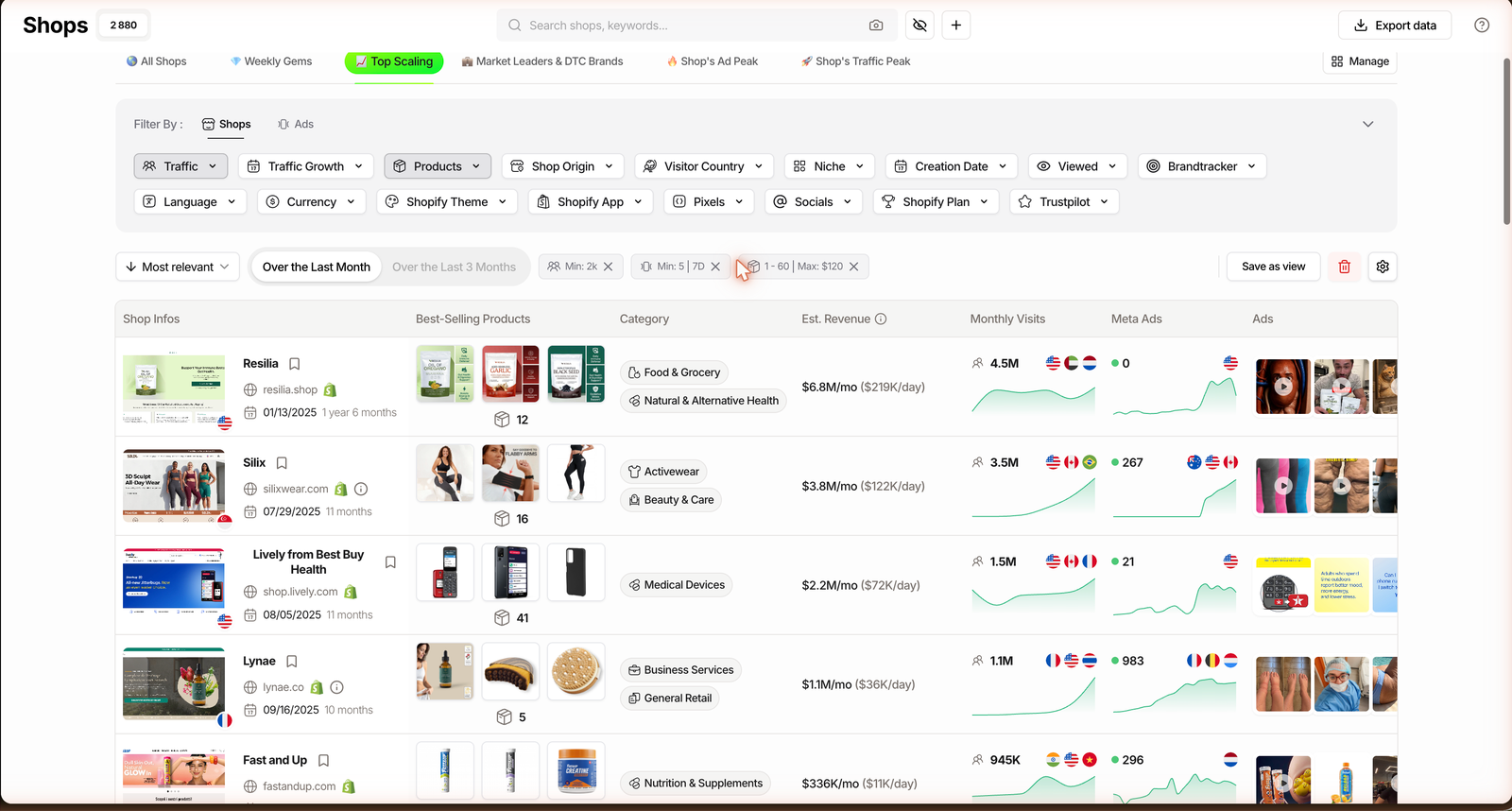Open Traffic Growth filter dropdown
This screenshot has height=811, width=1512.
pyautogui.click(x=305, y=166)
